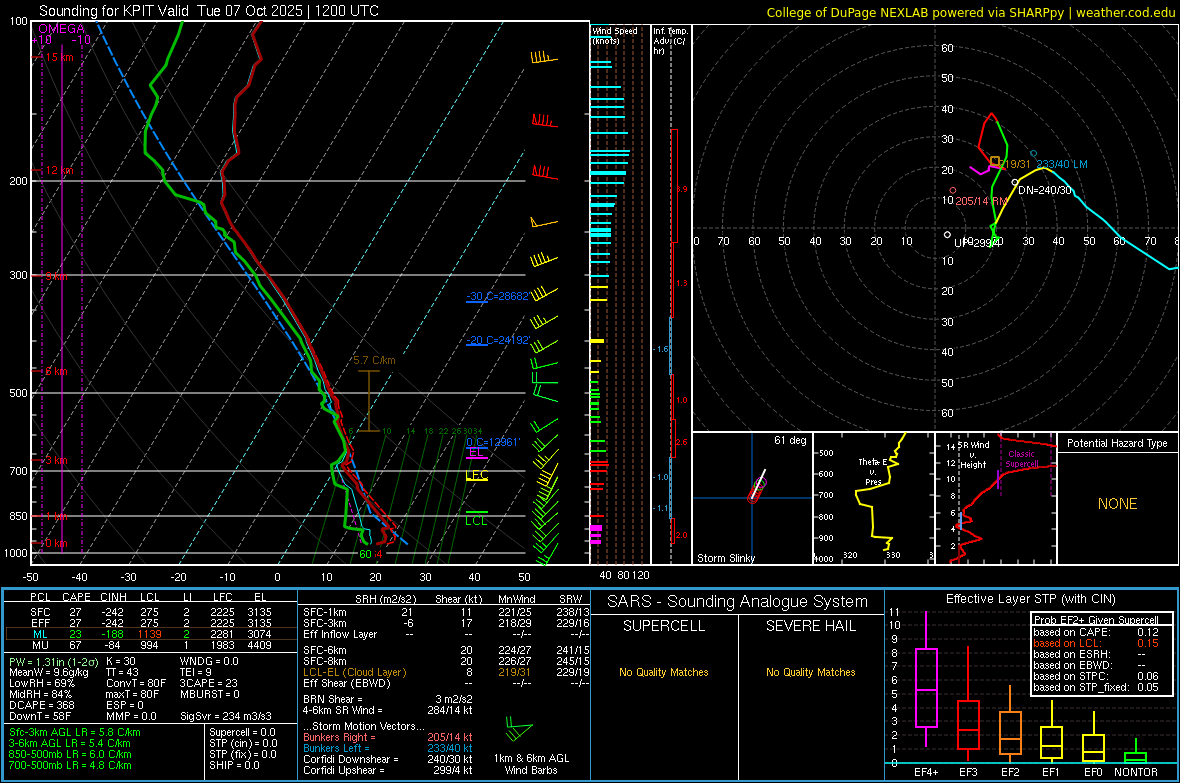Click the MU parcel row label
The image size is (1180, 783).
click(x=40, y=645)
